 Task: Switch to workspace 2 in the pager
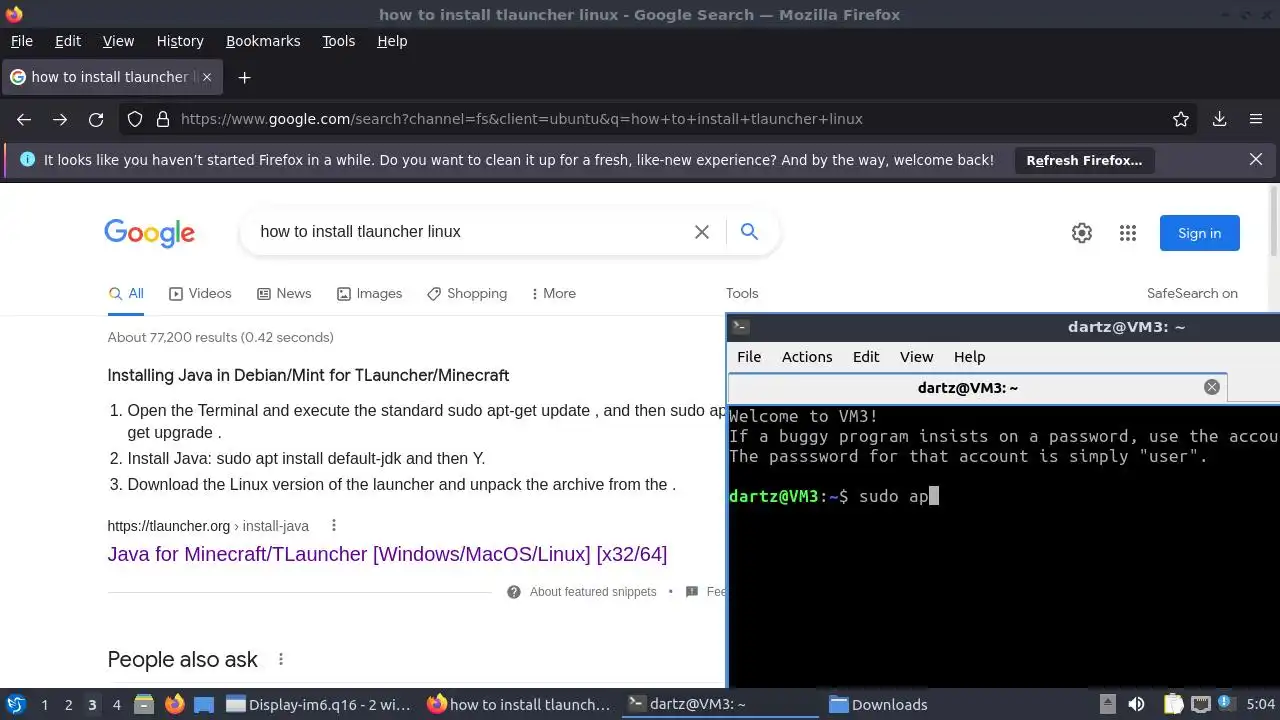[x=68, y=705]
